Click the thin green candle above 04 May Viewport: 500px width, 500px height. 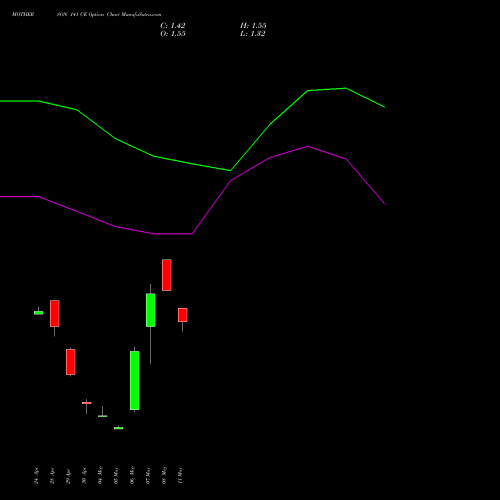click(x=103, y=416)
